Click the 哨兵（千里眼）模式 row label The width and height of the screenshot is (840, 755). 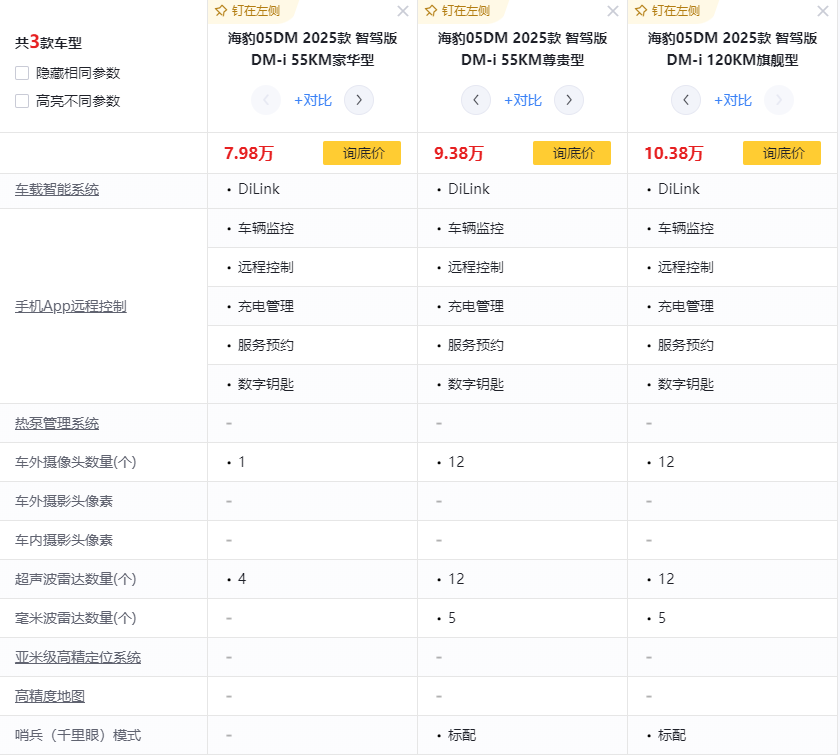pyautogui.click(x=78, y=735)
